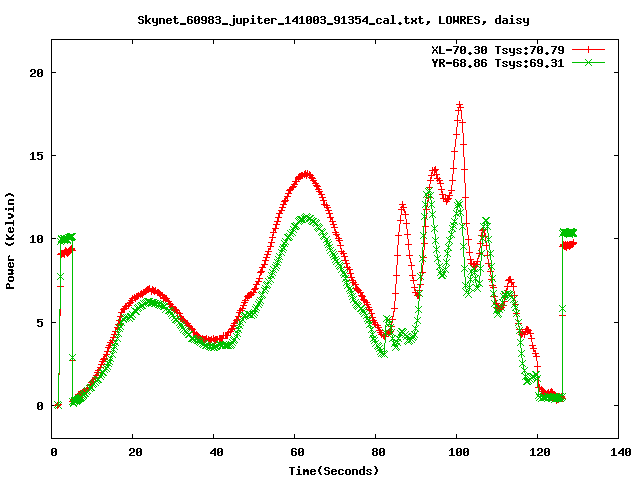Click the x-axis tick label 100
This screenshot has height=480, width=640.
[456, 452]
